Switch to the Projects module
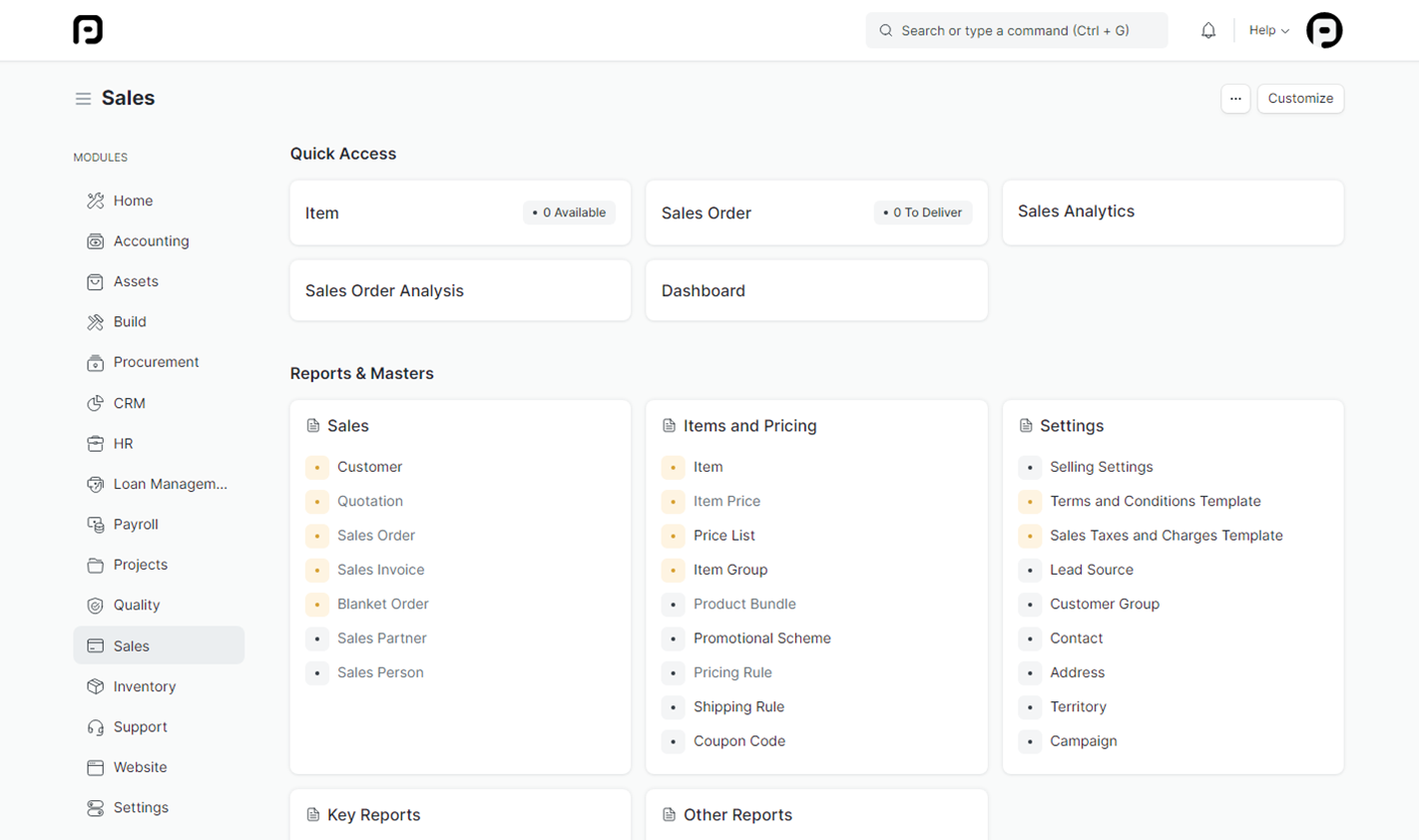The height and width of the screenshot is (840, 1419). point(140,565)
